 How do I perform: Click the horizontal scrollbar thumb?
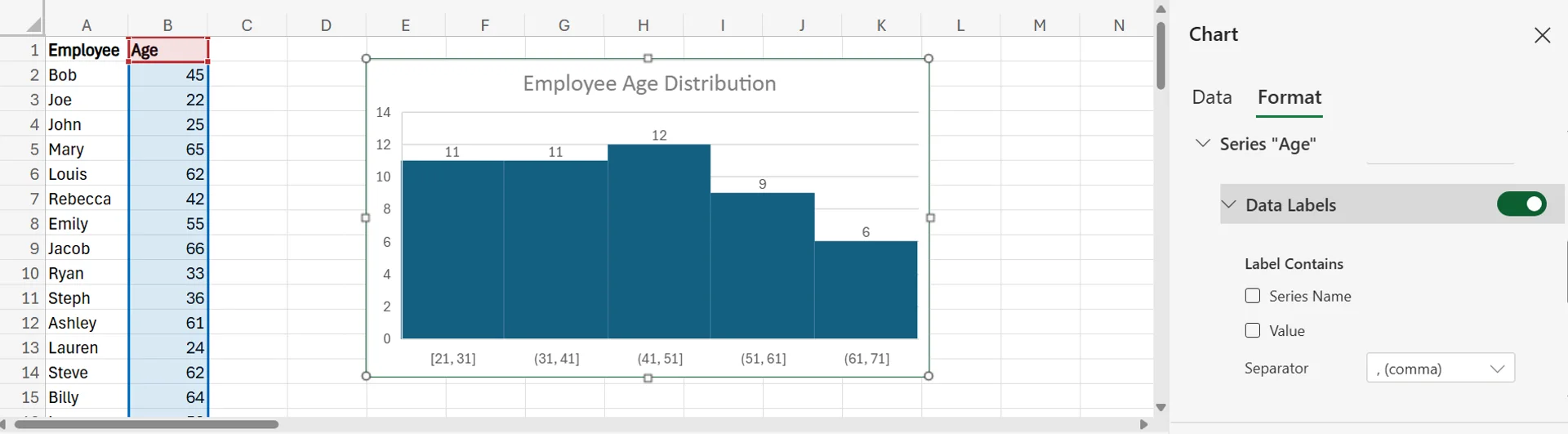pyautogui.click(x=147, y=424)
